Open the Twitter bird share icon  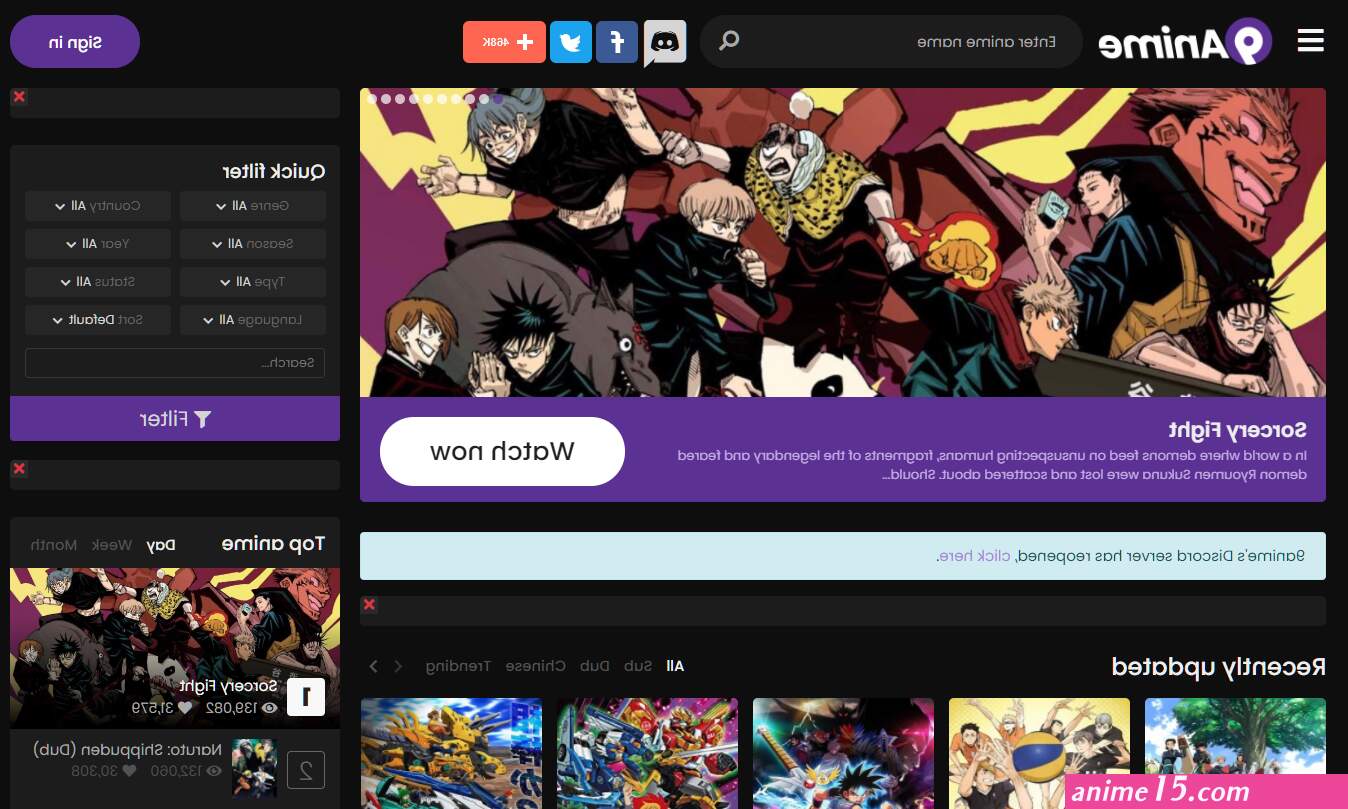pos(571,42)
